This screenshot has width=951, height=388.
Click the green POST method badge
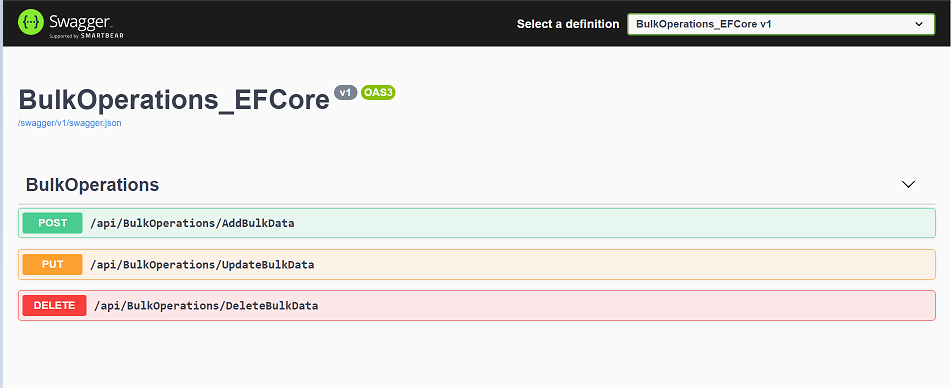click(52, 223)
